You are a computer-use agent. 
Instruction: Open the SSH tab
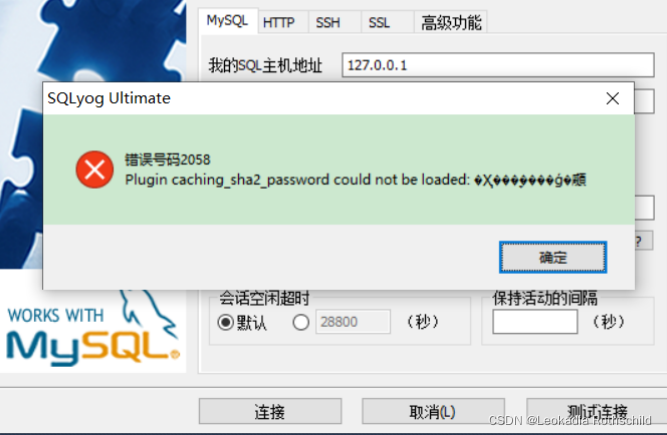[328, 22]
